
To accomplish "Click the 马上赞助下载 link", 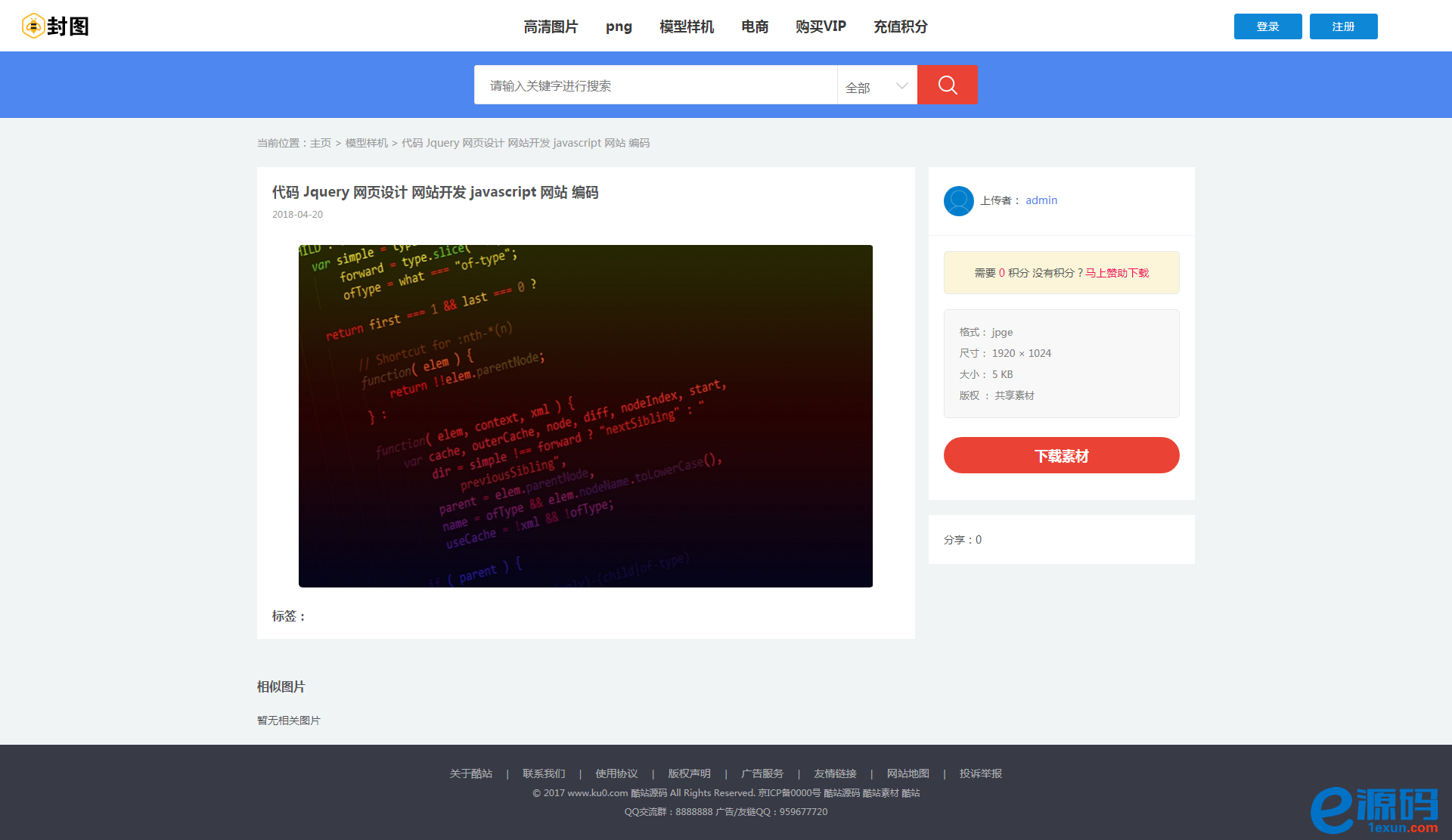I will coord(1117,273).
